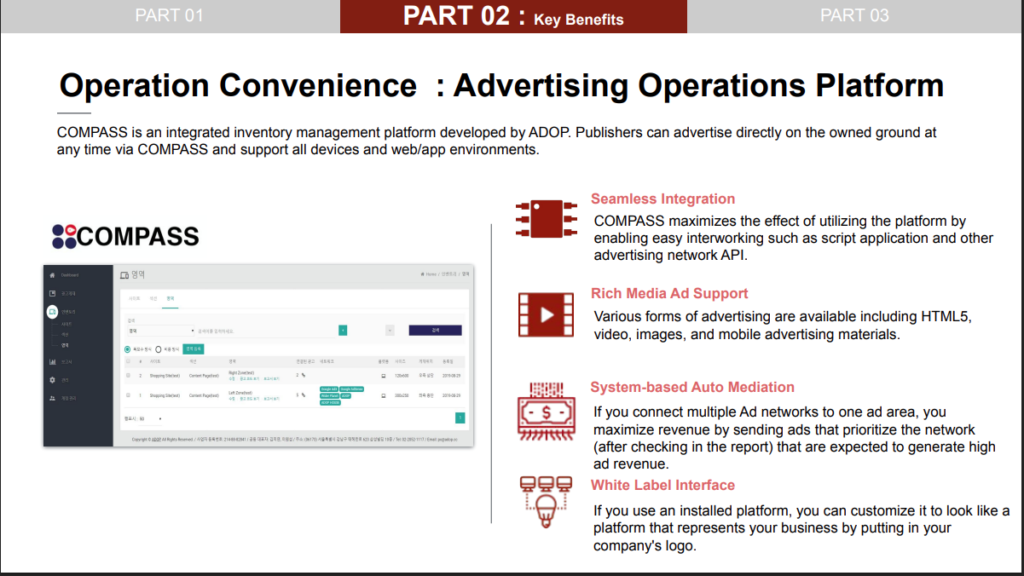1024x576 pixels.
Task: Click the COMPASS logo
Action: click(125, 236)
